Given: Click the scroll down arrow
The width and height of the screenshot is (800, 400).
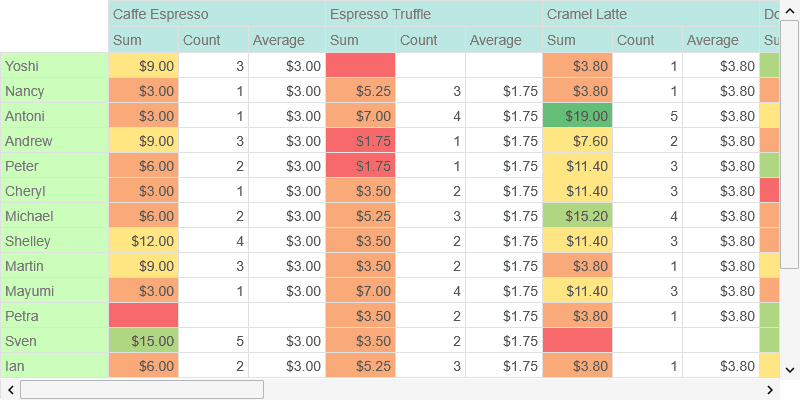Looking at the screenshot, I should point(790,369).
